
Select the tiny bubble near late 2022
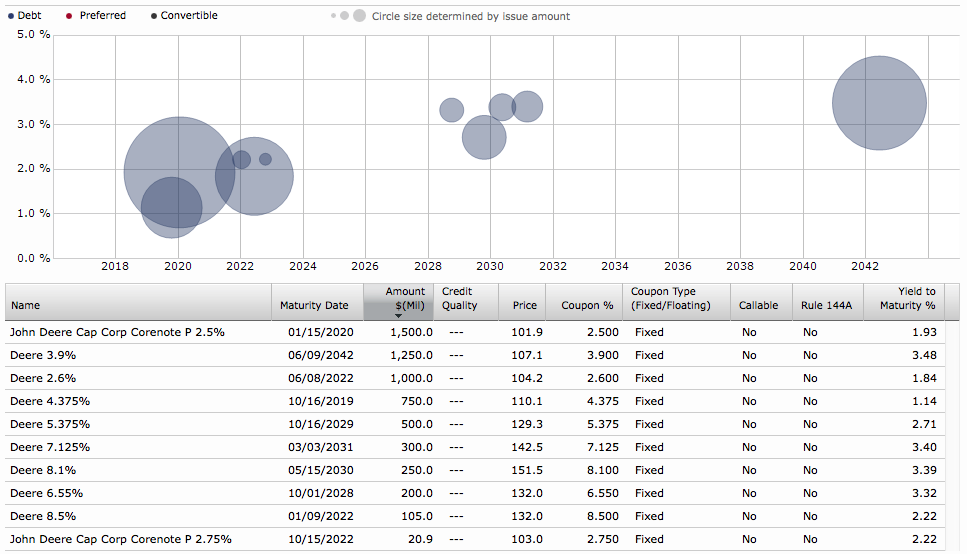(265, 159)
